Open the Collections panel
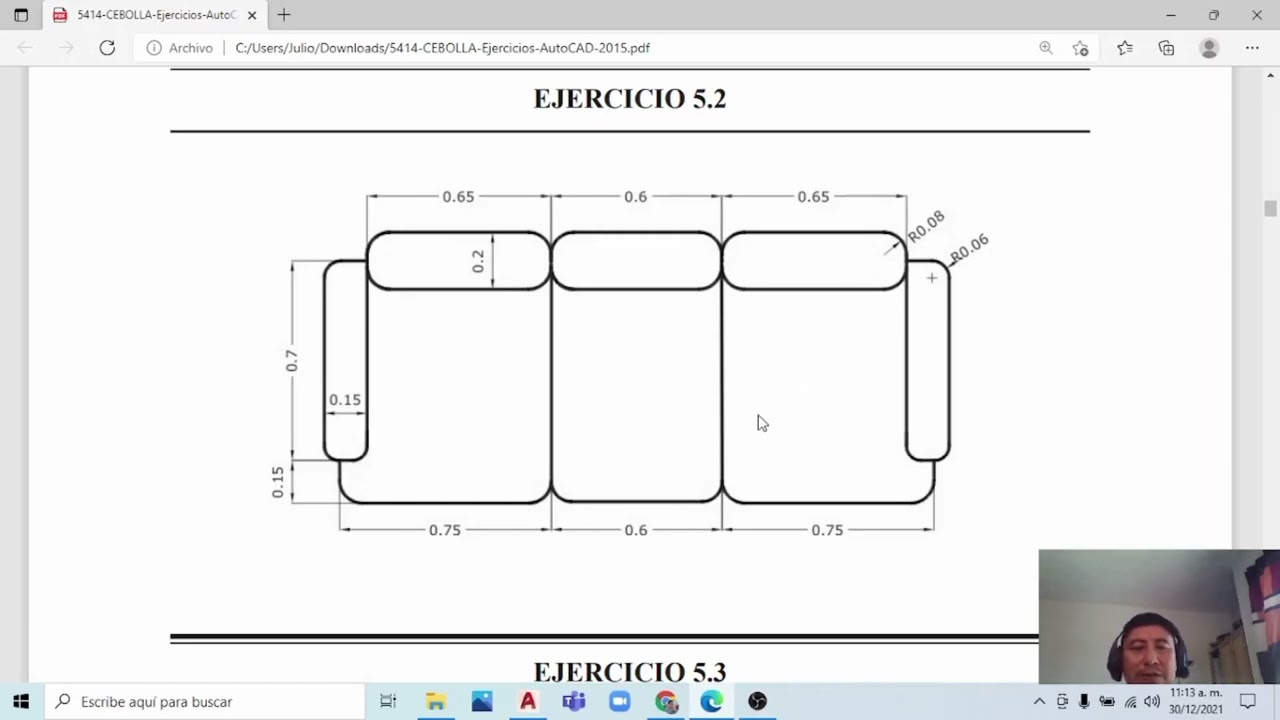Screen dimensions: 1280x720 pos(1166,48)
